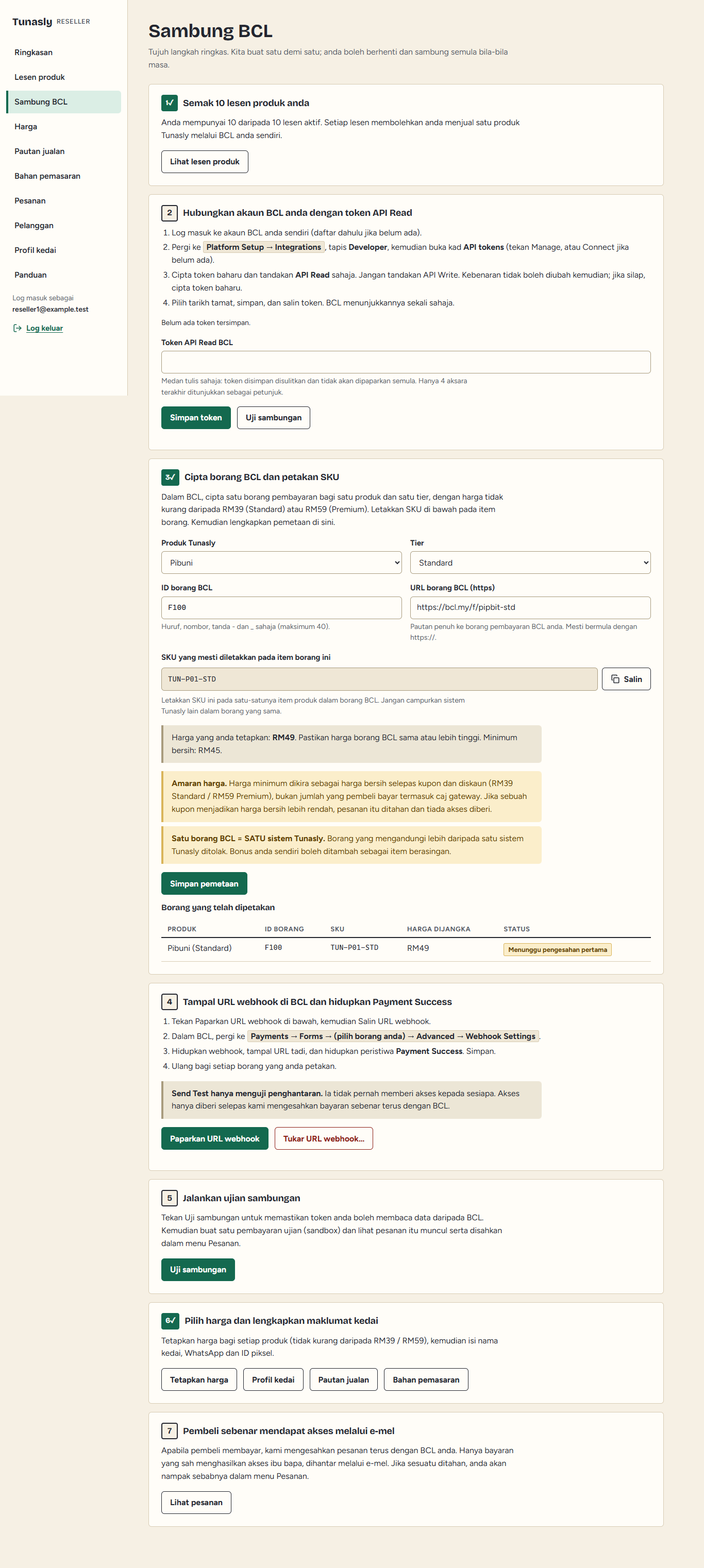The image size is (704, 1568).
Task: Click the Tukar URL webhook button
Action: tap(323, 1138)
